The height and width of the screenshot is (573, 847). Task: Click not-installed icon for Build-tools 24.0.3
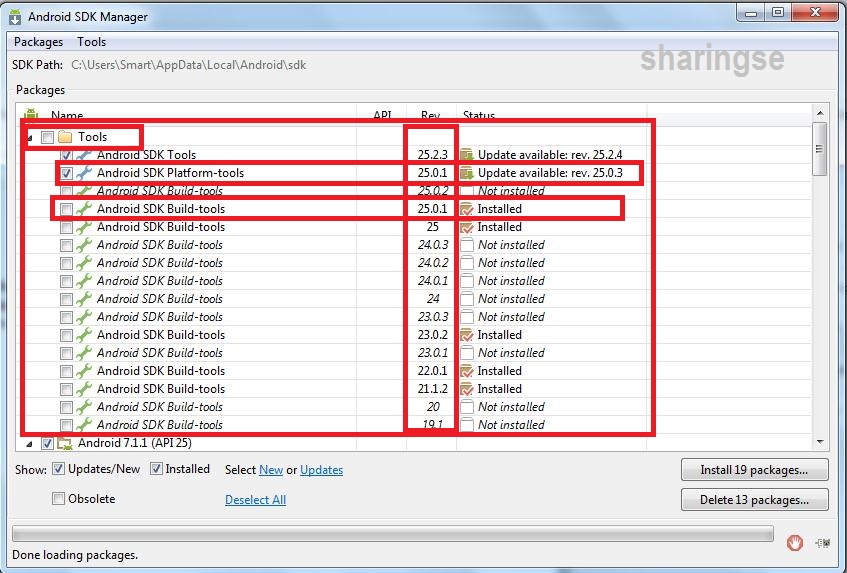(468, 245)
